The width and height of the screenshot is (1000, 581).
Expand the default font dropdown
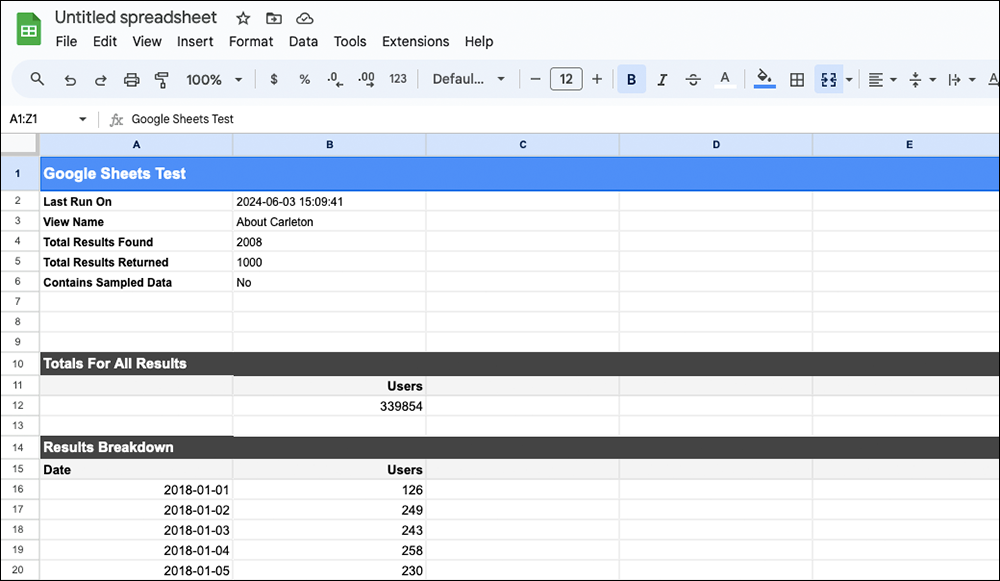[469, 79]
